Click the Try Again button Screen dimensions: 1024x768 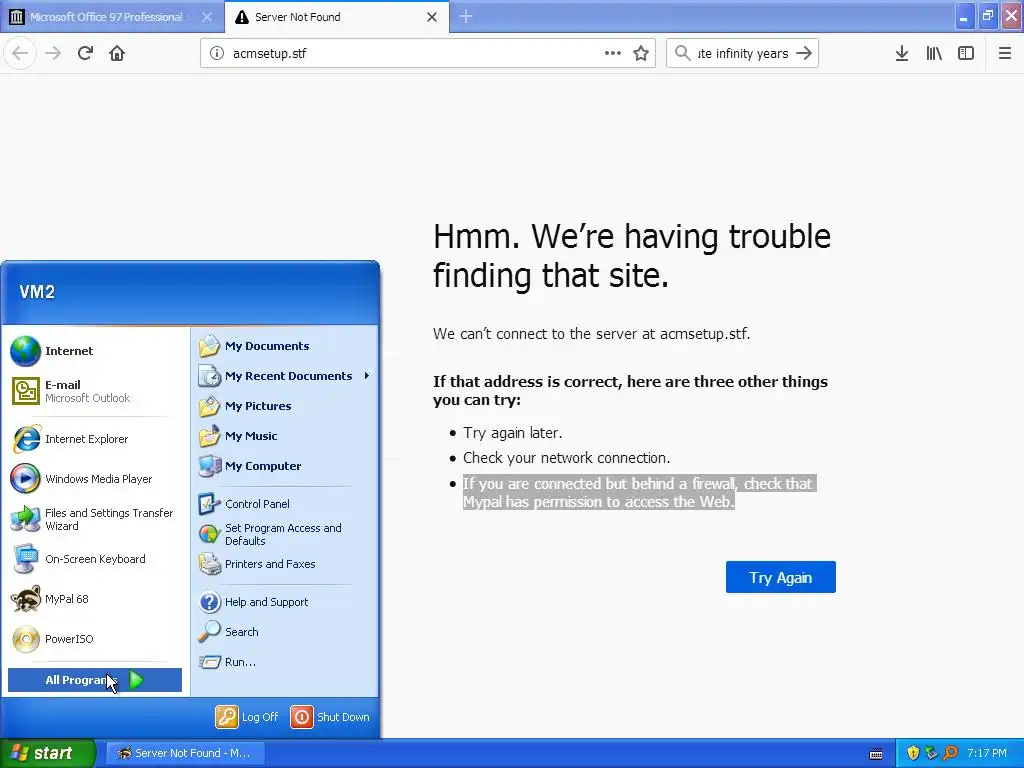point(780,577)
